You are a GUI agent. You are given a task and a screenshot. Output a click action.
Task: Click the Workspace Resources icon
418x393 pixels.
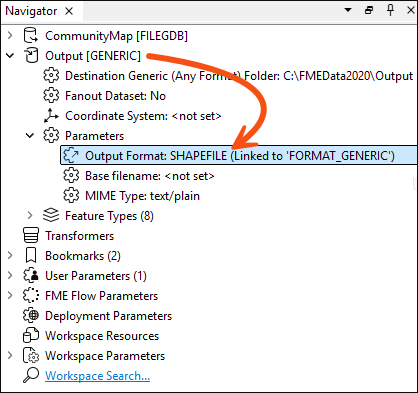pyautogui.click(x=31, y=336)
